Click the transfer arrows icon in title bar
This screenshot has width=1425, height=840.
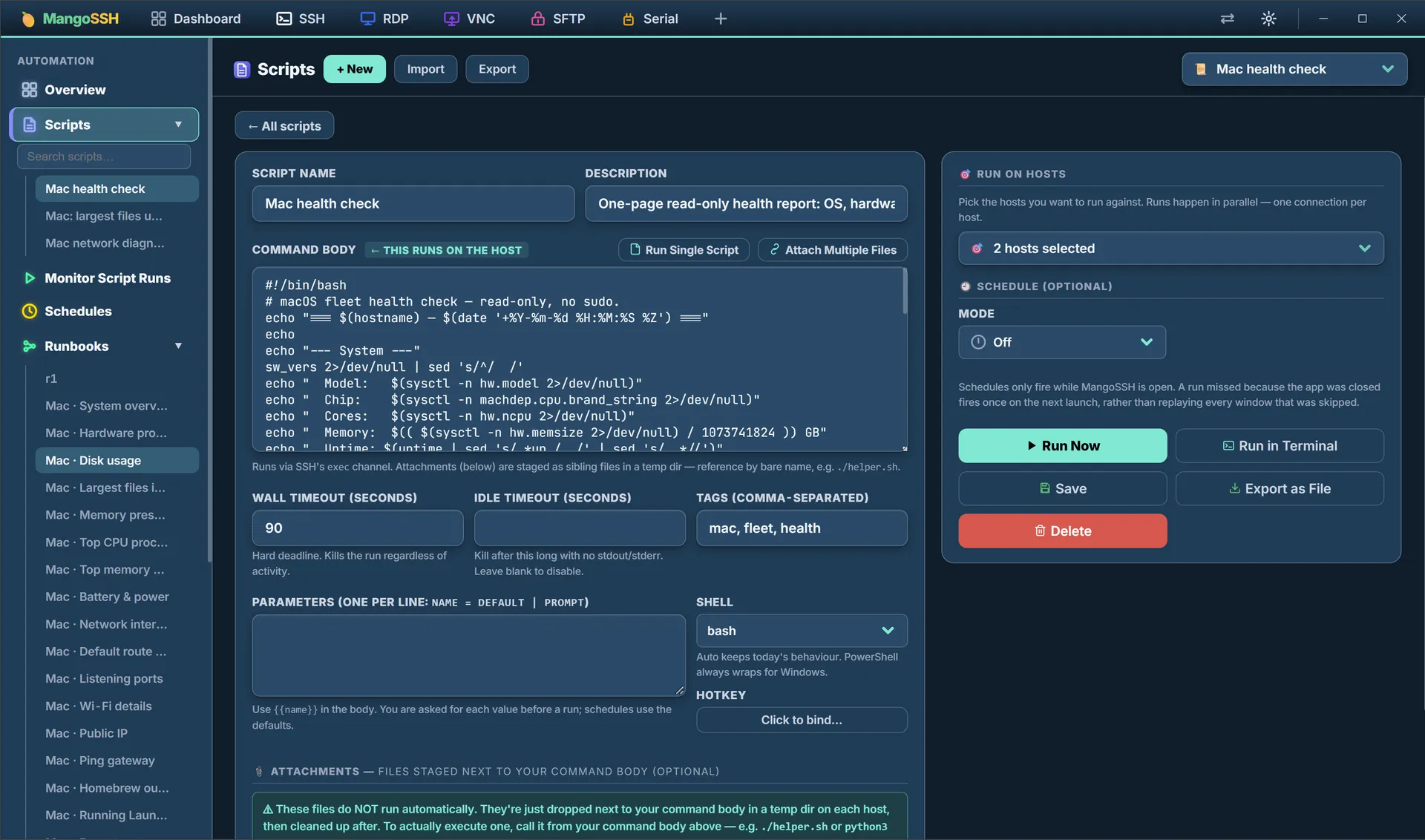click(1227, 19)
